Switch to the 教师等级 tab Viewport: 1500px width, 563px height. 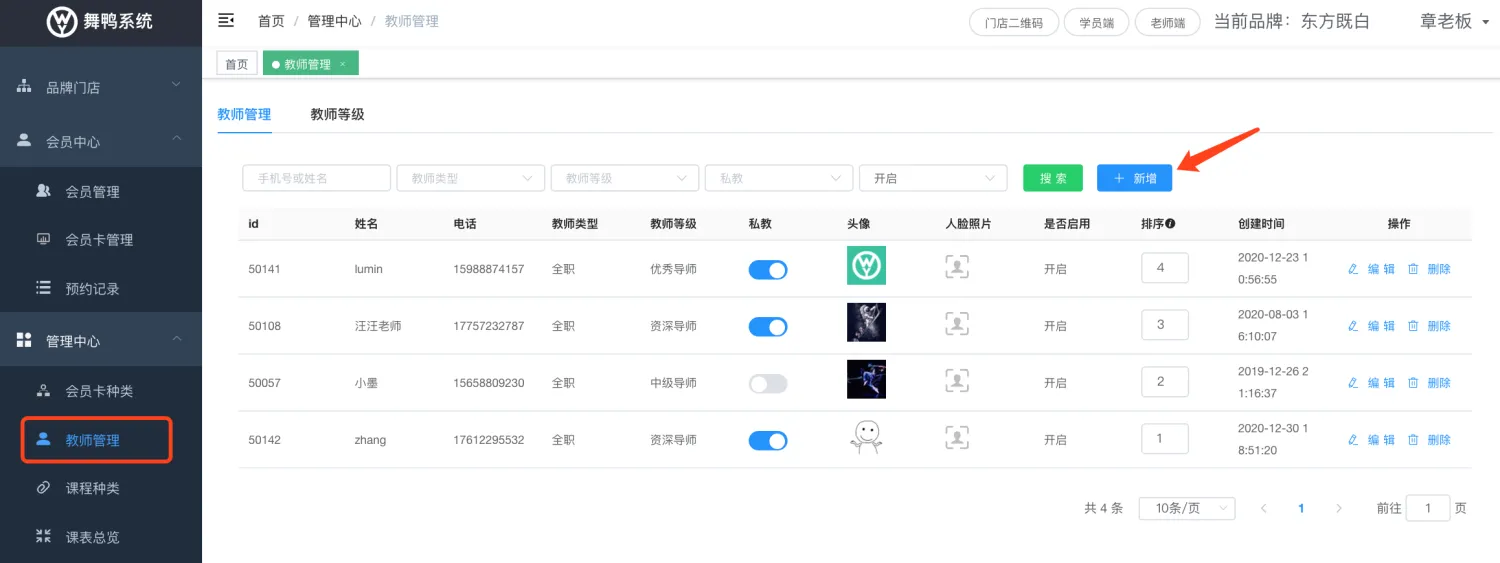pos(337,114)
